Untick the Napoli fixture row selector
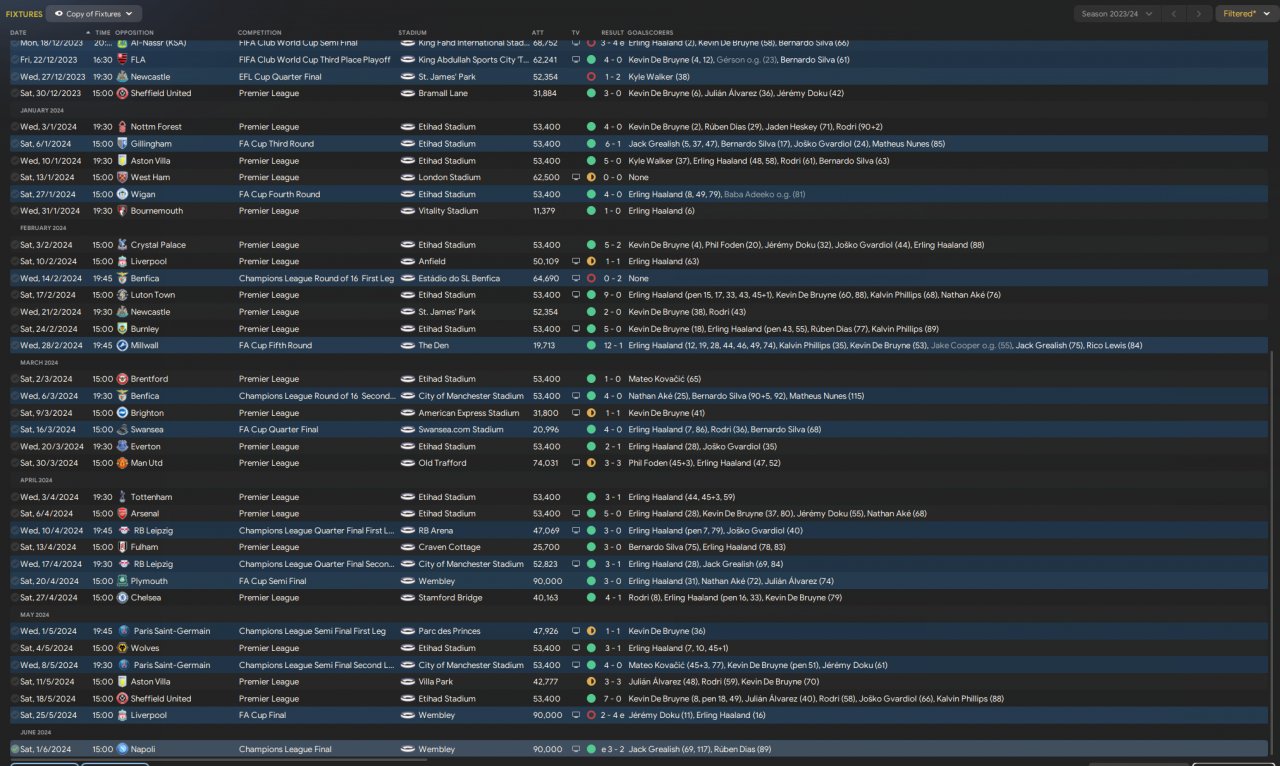1280x766 pixels. [15, 749]
